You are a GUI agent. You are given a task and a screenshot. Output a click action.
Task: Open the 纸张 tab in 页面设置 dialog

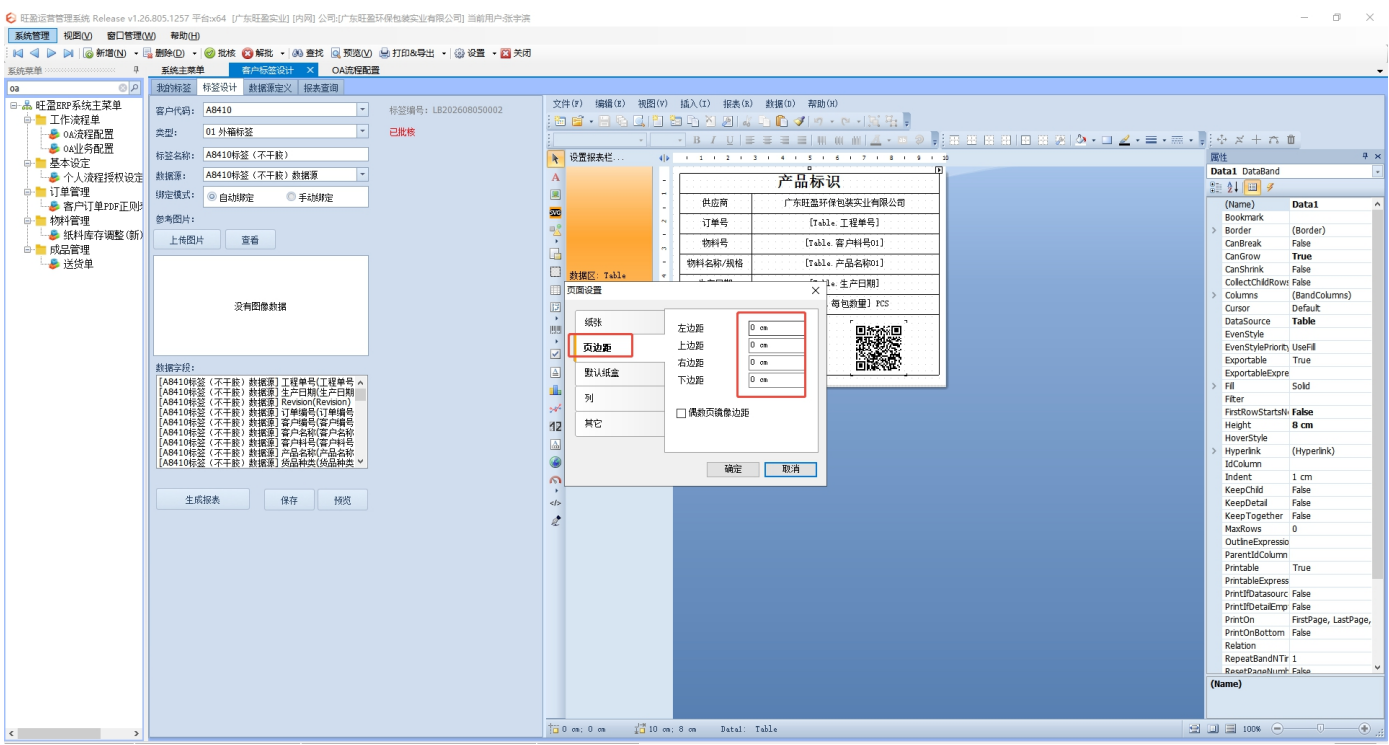619,322
